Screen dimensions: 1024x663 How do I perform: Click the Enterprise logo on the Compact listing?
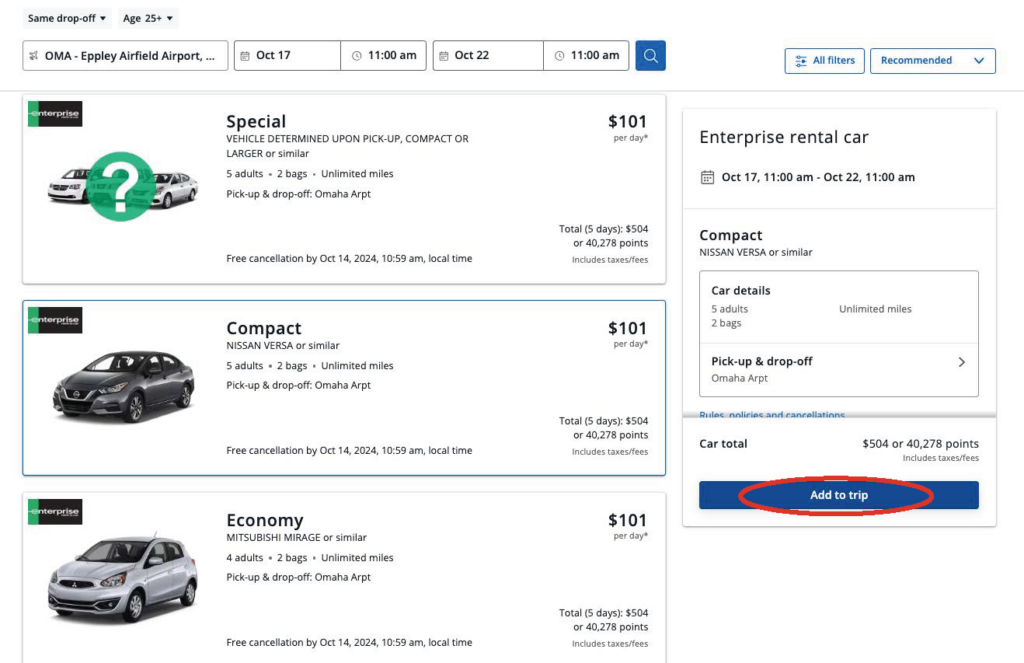coord(55,320)
